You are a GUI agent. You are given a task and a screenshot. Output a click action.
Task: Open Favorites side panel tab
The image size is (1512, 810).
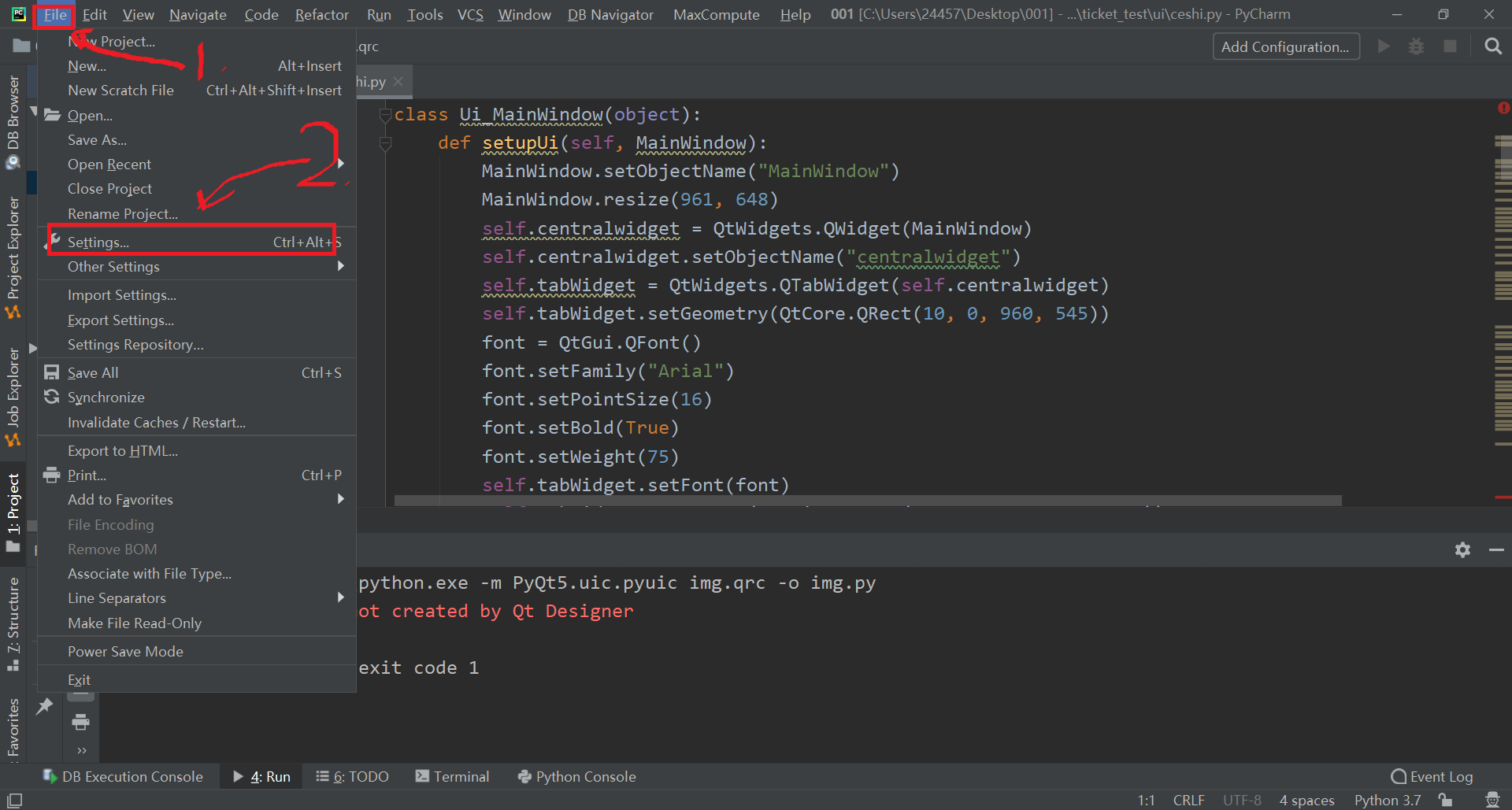click(13, 728)
